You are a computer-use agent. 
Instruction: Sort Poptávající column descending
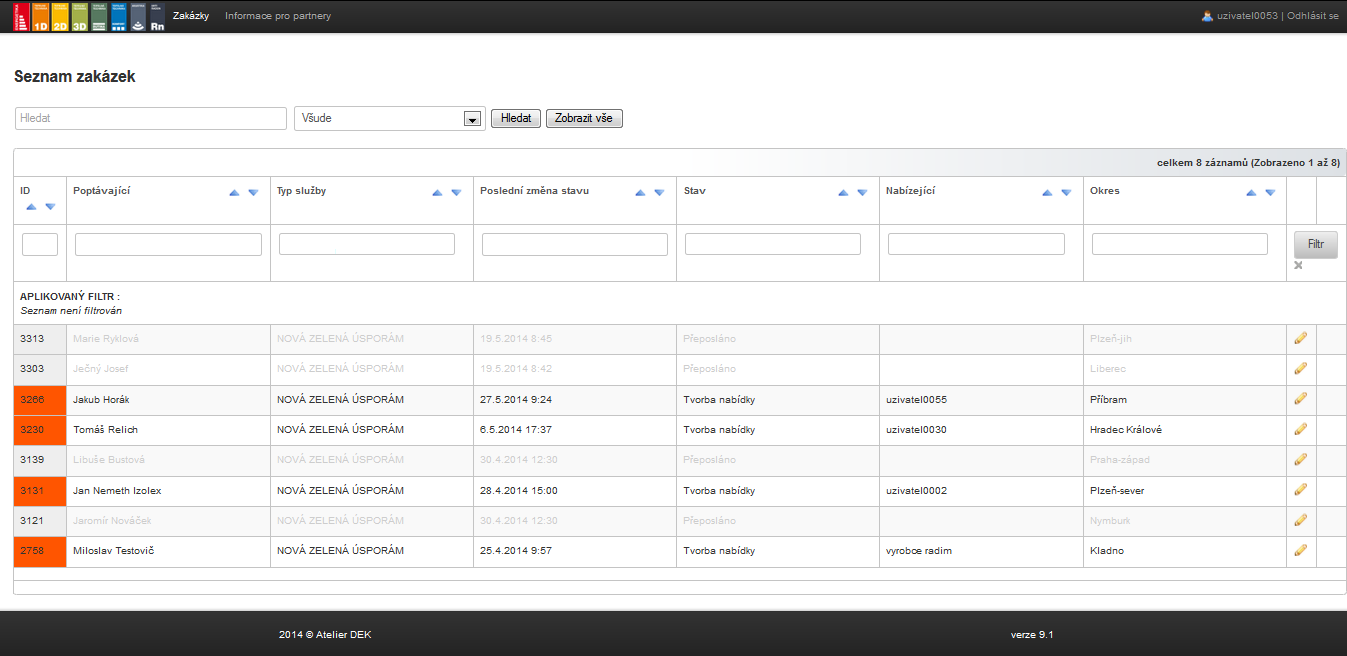(253, 193)
